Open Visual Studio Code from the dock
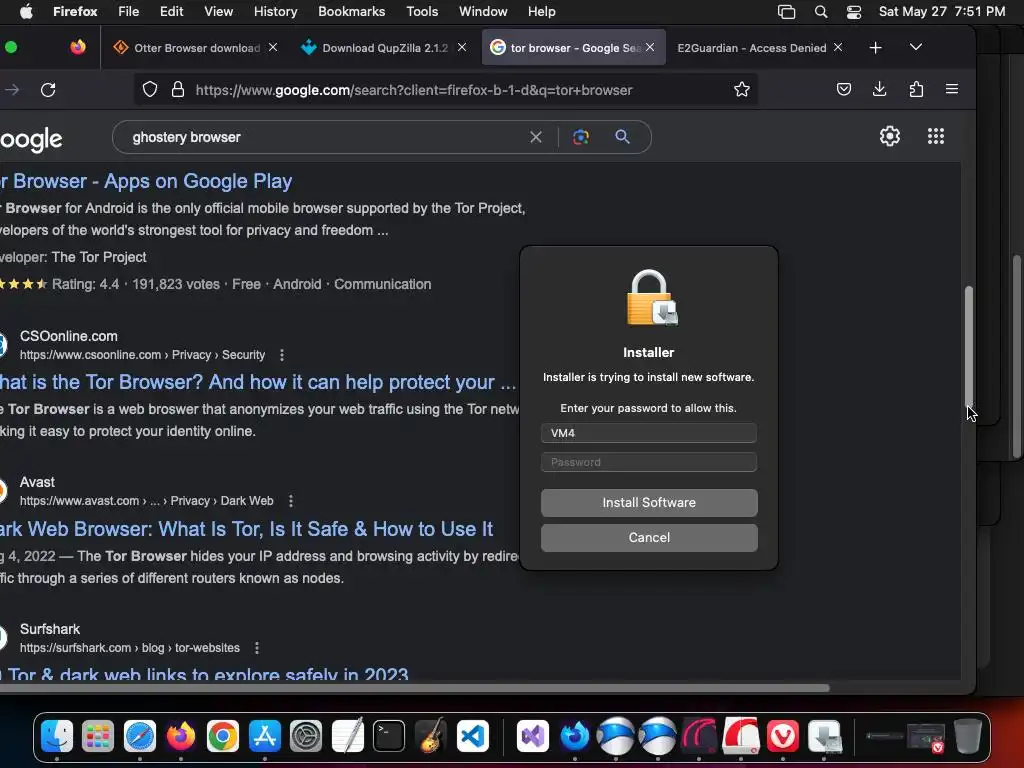Image resolution: width=1024 pixels, height=768 pixels. coord(473,737)
